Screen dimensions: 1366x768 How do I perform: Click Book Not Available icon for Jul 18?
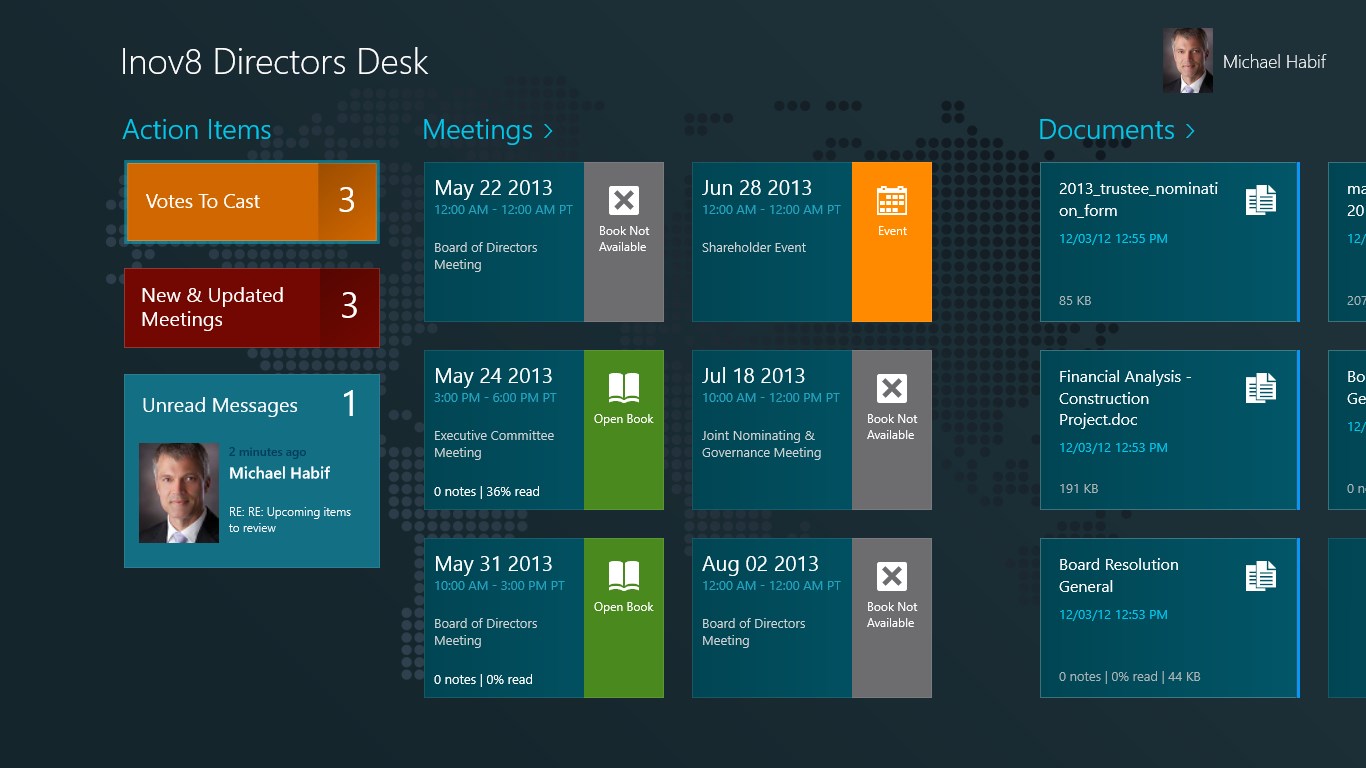coord(891,389)
